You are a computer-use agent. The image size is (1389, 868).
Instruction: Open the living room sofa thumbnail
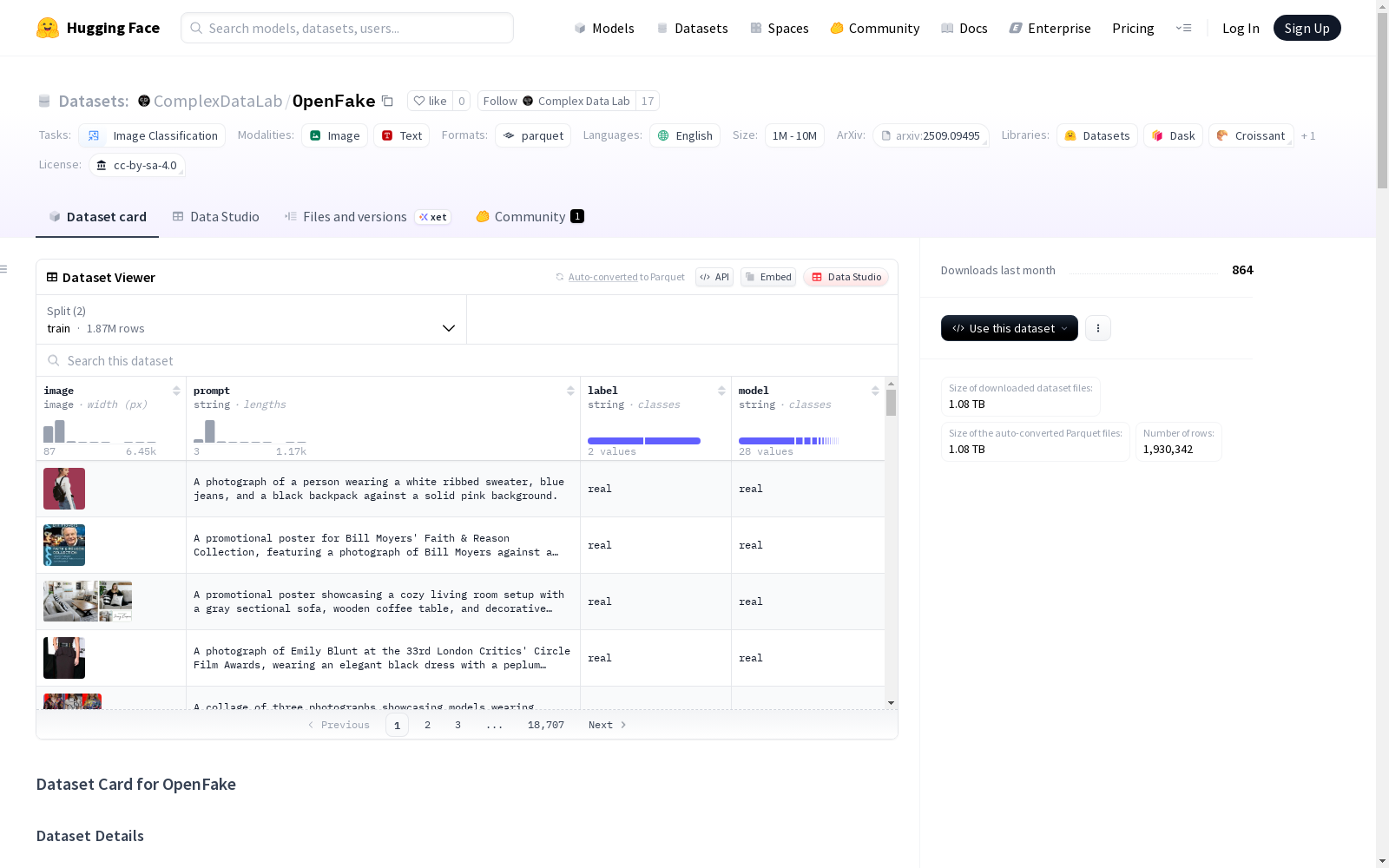[x=88, y=602]
